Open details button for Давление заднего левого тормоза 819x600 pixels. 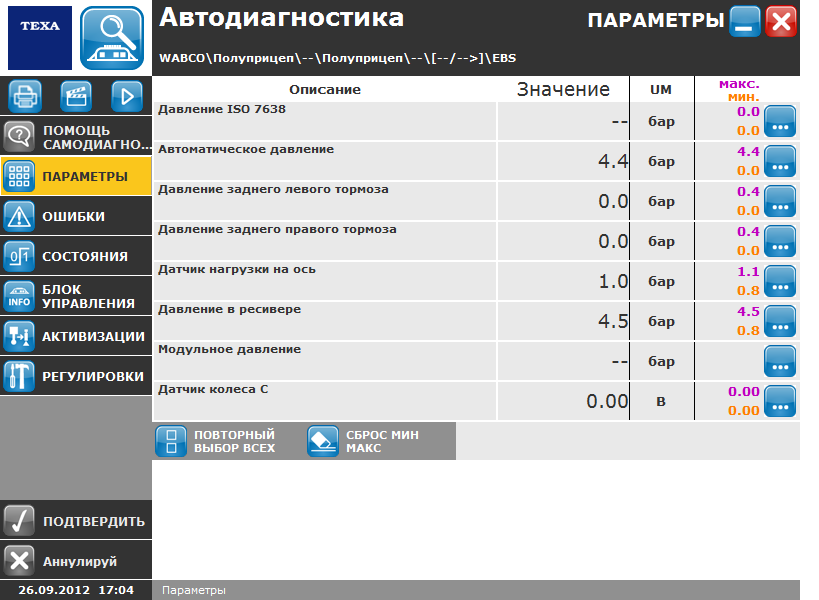point(780,201)
